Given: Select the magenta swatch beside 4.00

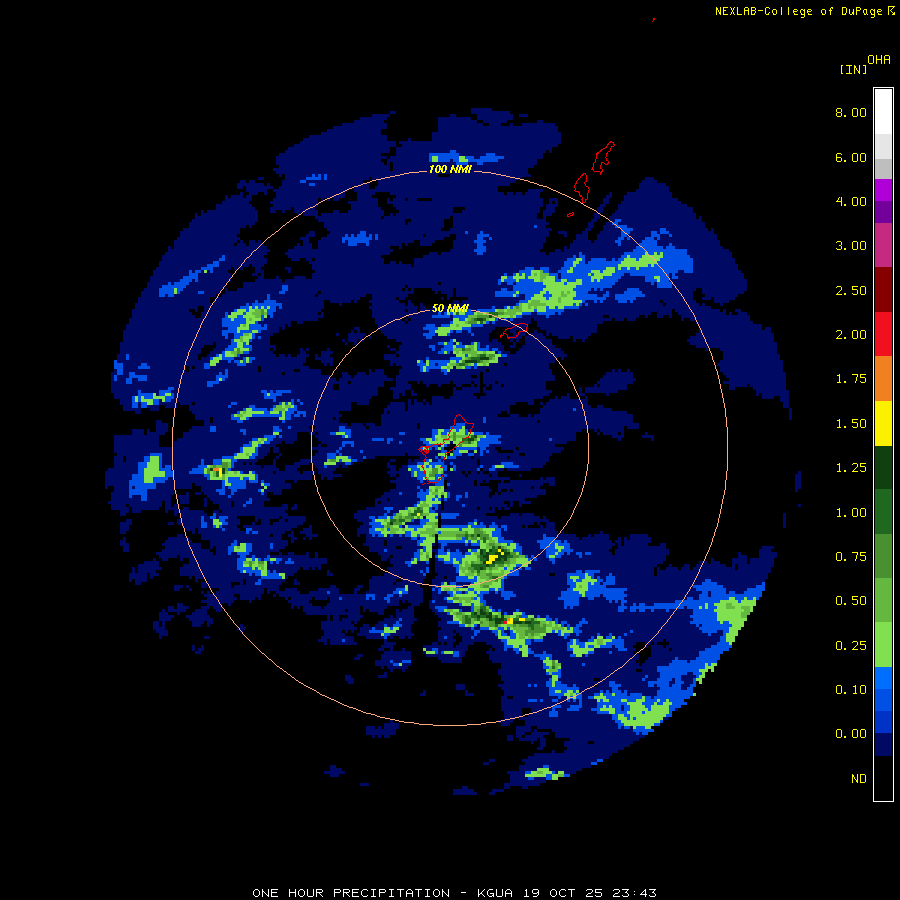Looking at the screenshot, I should click(883, 190).
